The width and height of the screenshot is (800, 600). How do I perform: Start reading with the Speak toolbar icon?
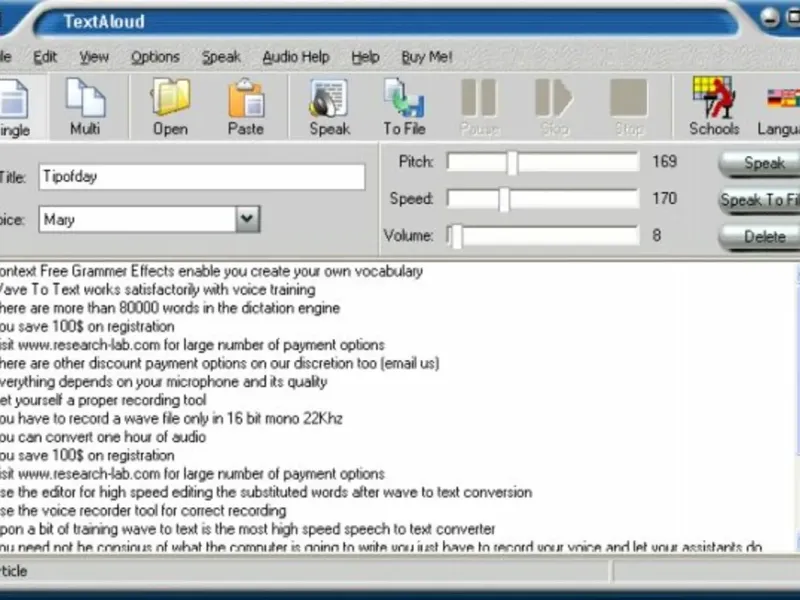coord(330,107)
